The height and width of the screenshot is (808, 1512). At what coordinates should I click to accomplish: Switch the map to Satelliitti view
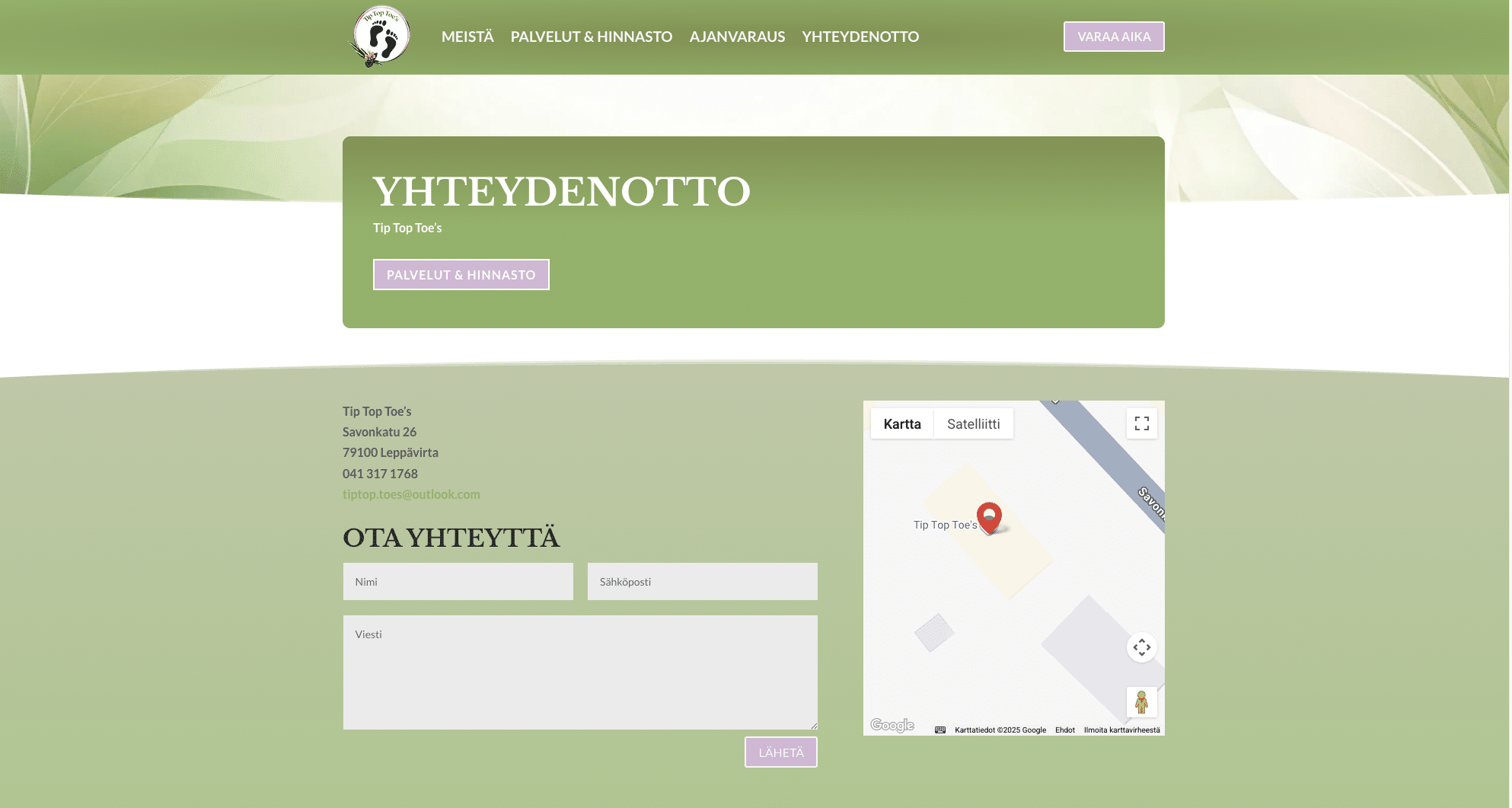click(973, 424)
